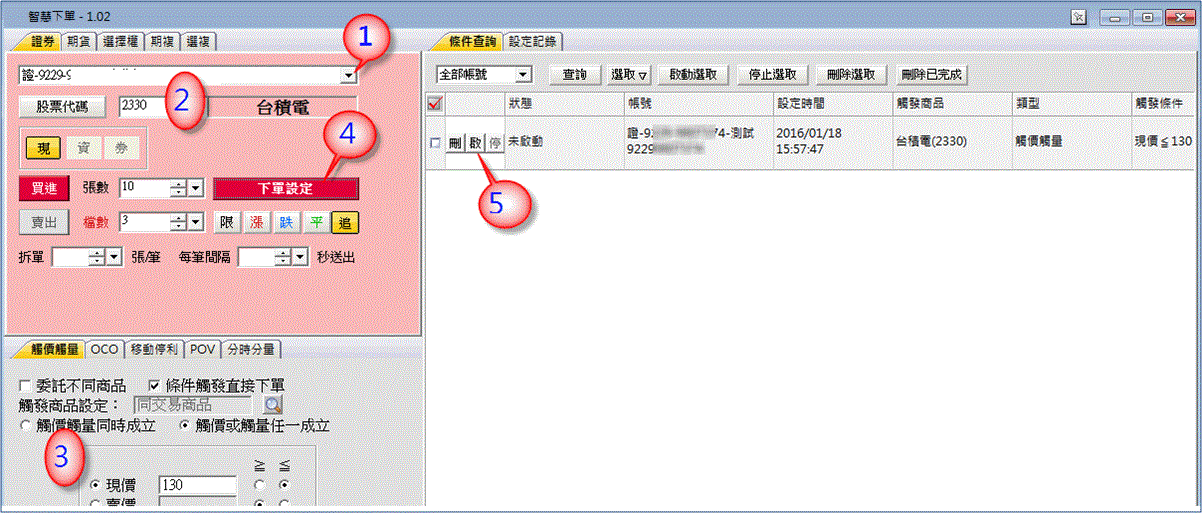The height and width of the screenshot is (513, 1202).
Task: Check the select-all checkbox in table header
Action: pyautogui.click(x=435, y=102)
